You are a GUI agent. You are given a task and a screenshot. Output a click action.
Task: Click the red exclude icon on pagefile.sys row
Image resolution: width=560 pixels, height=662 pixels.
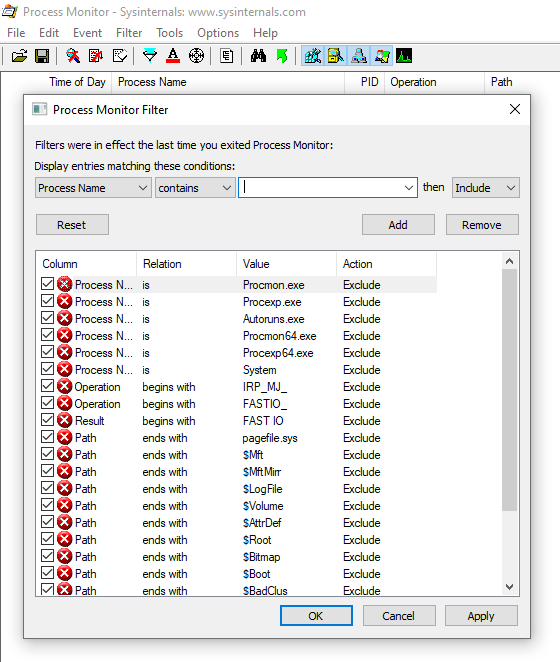point(65,437)
